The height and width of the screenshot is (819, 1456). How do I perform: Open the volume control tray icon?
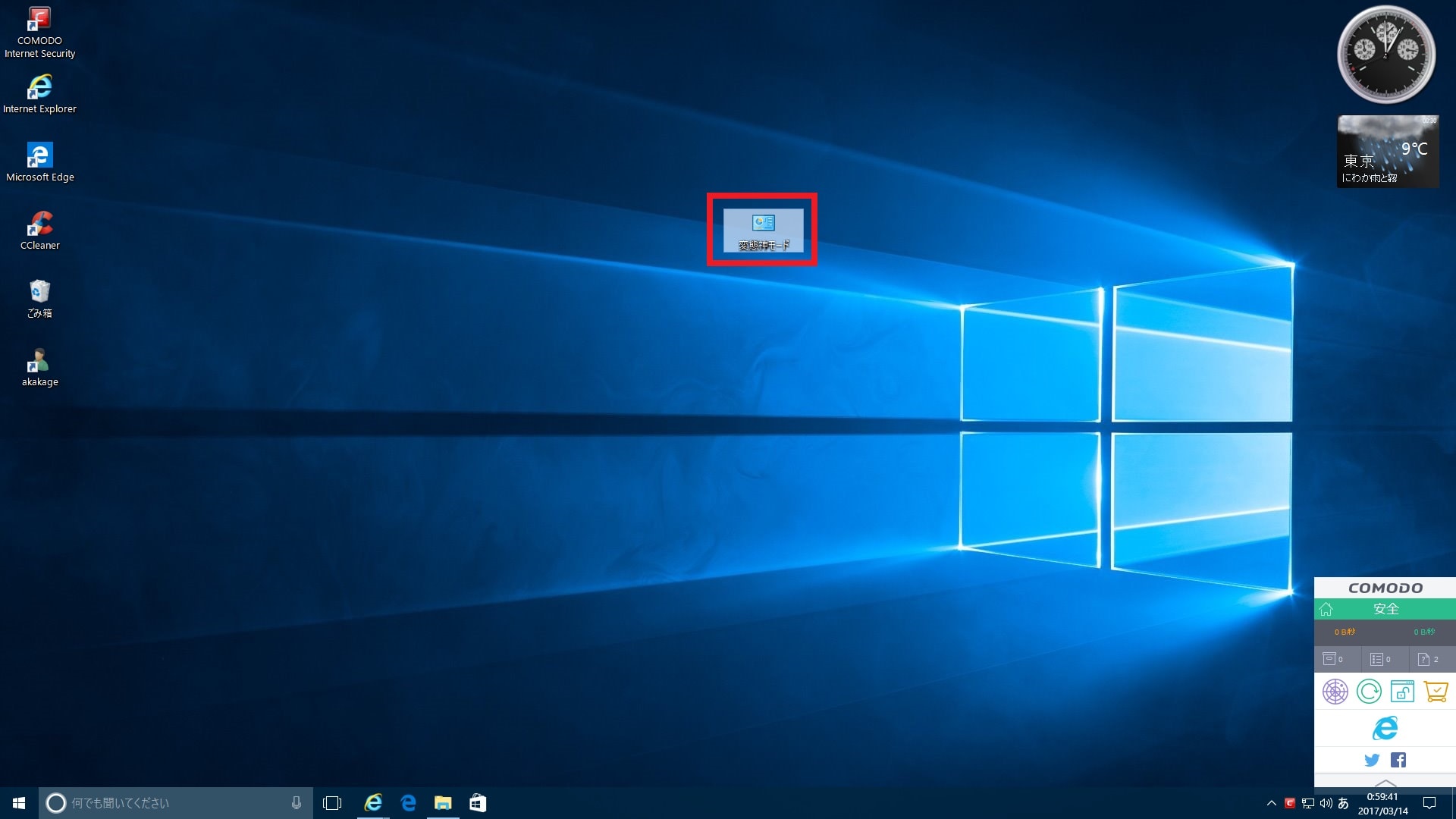point(1326,802)
